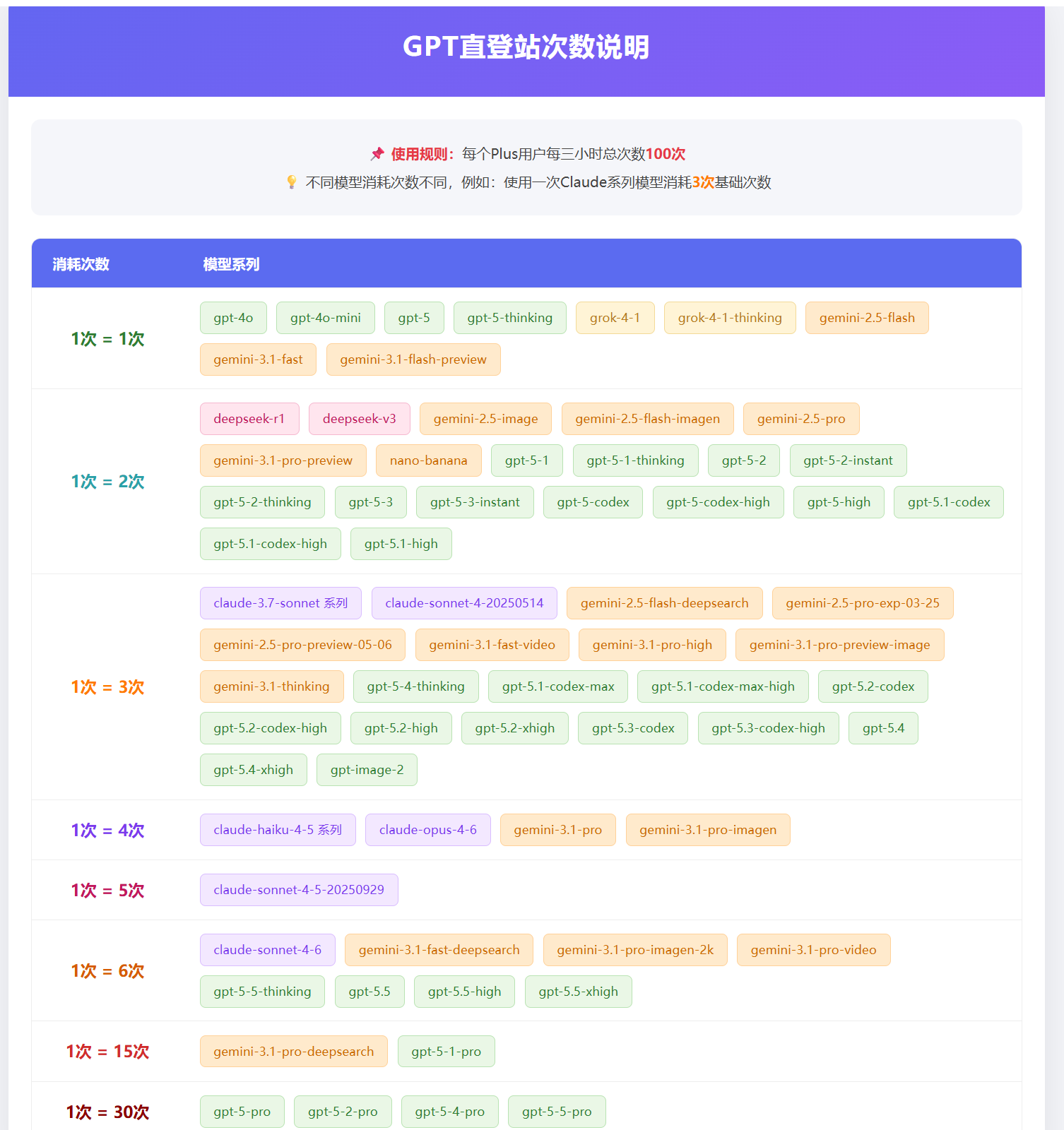The height and width of the screenshot is (1130, 1064).
Task: Select the gpt-5-thinking tag
Action: point(510,318)
